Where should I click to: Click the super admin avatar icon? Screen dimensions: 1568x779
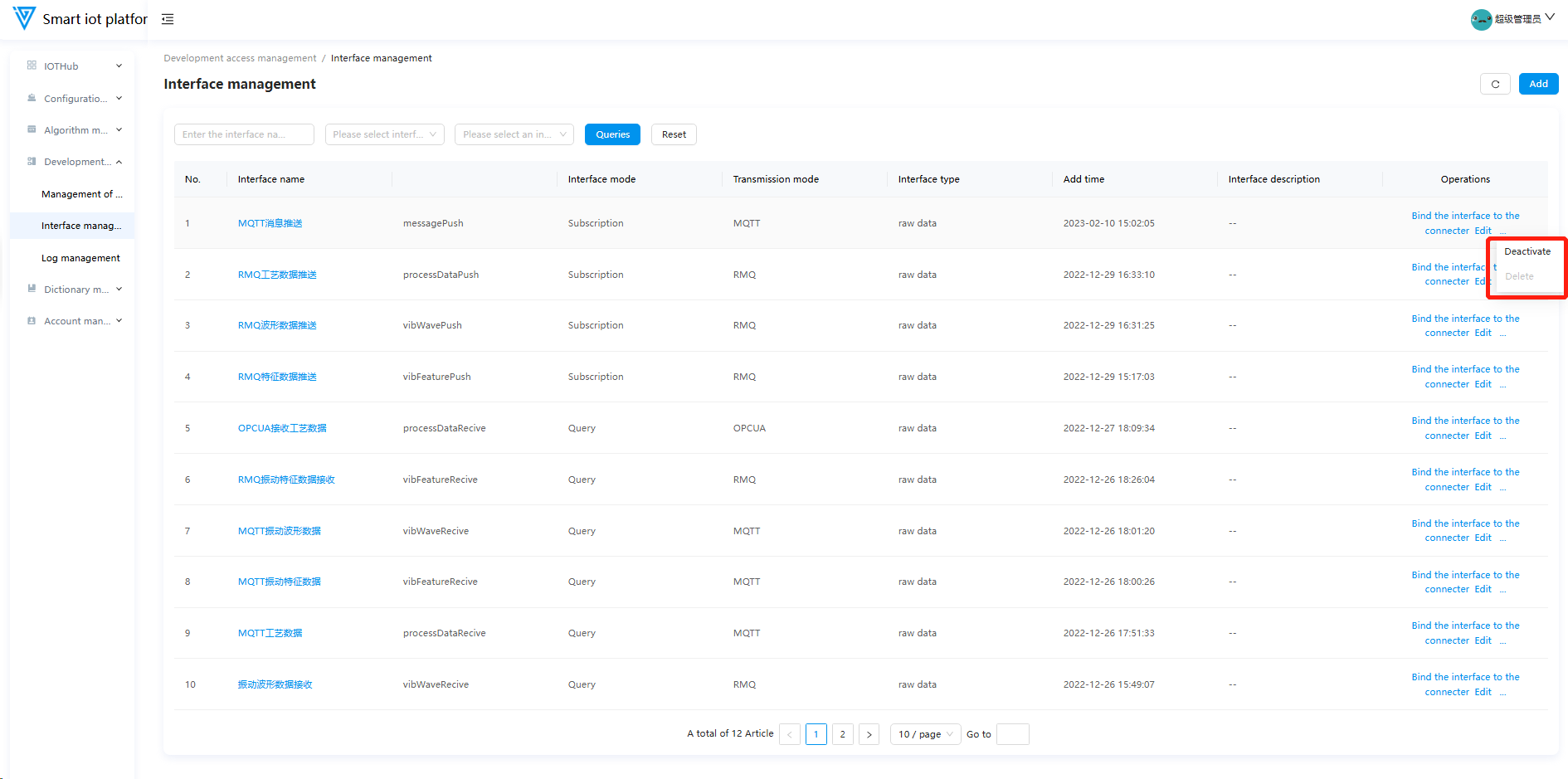coord(1481,19)
